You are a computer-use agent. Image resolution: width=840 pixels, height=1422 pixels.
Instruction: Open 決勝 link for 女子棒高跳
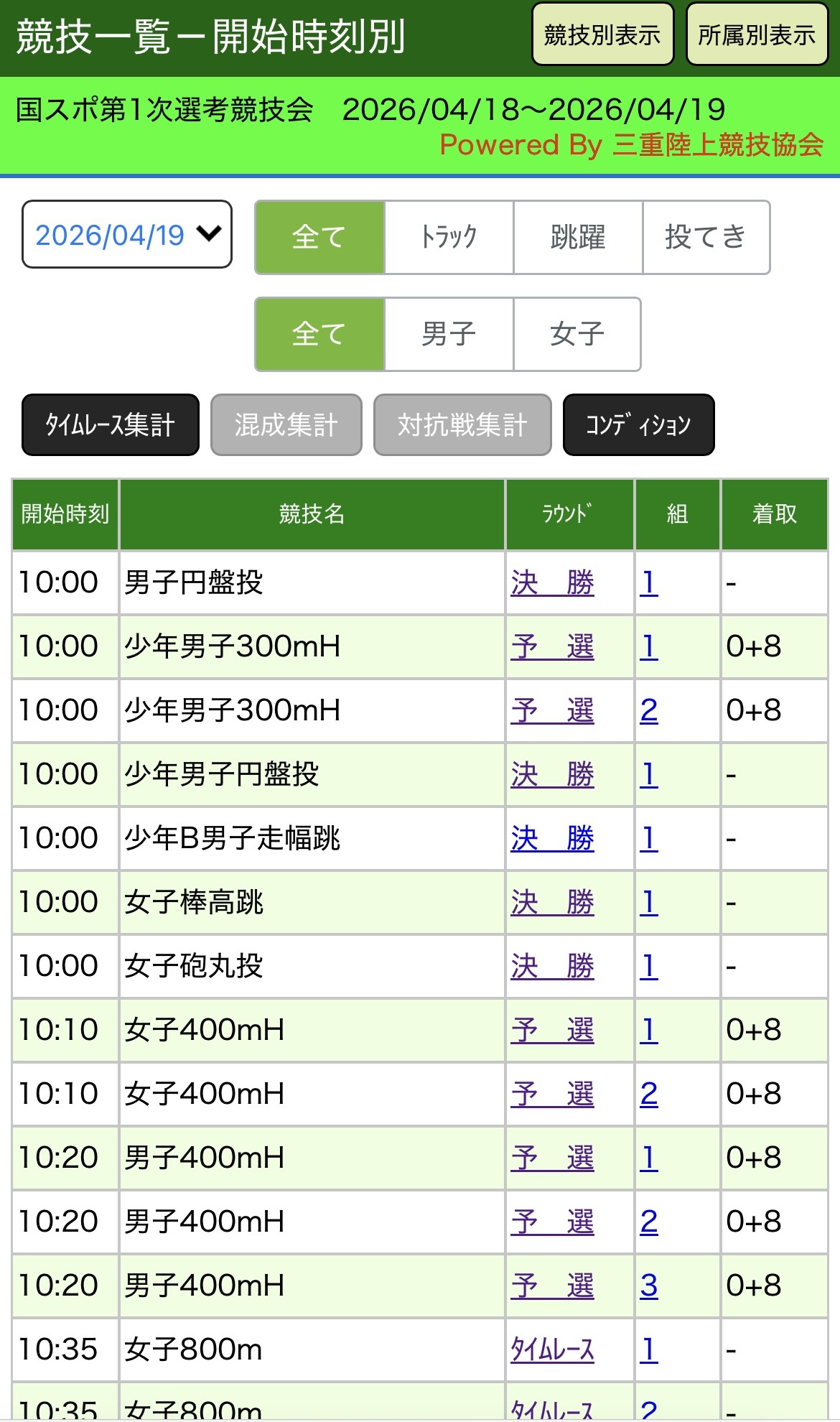552,902
